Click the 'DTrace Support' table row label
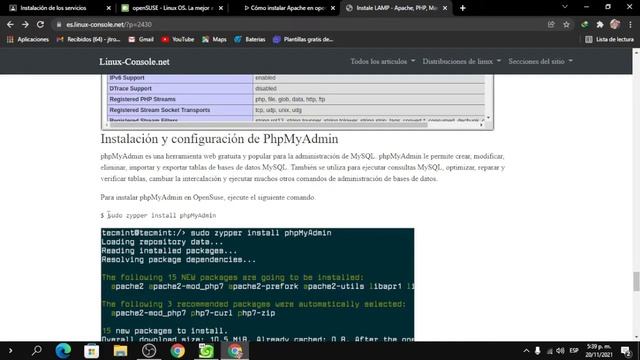 tap(130, 88)
